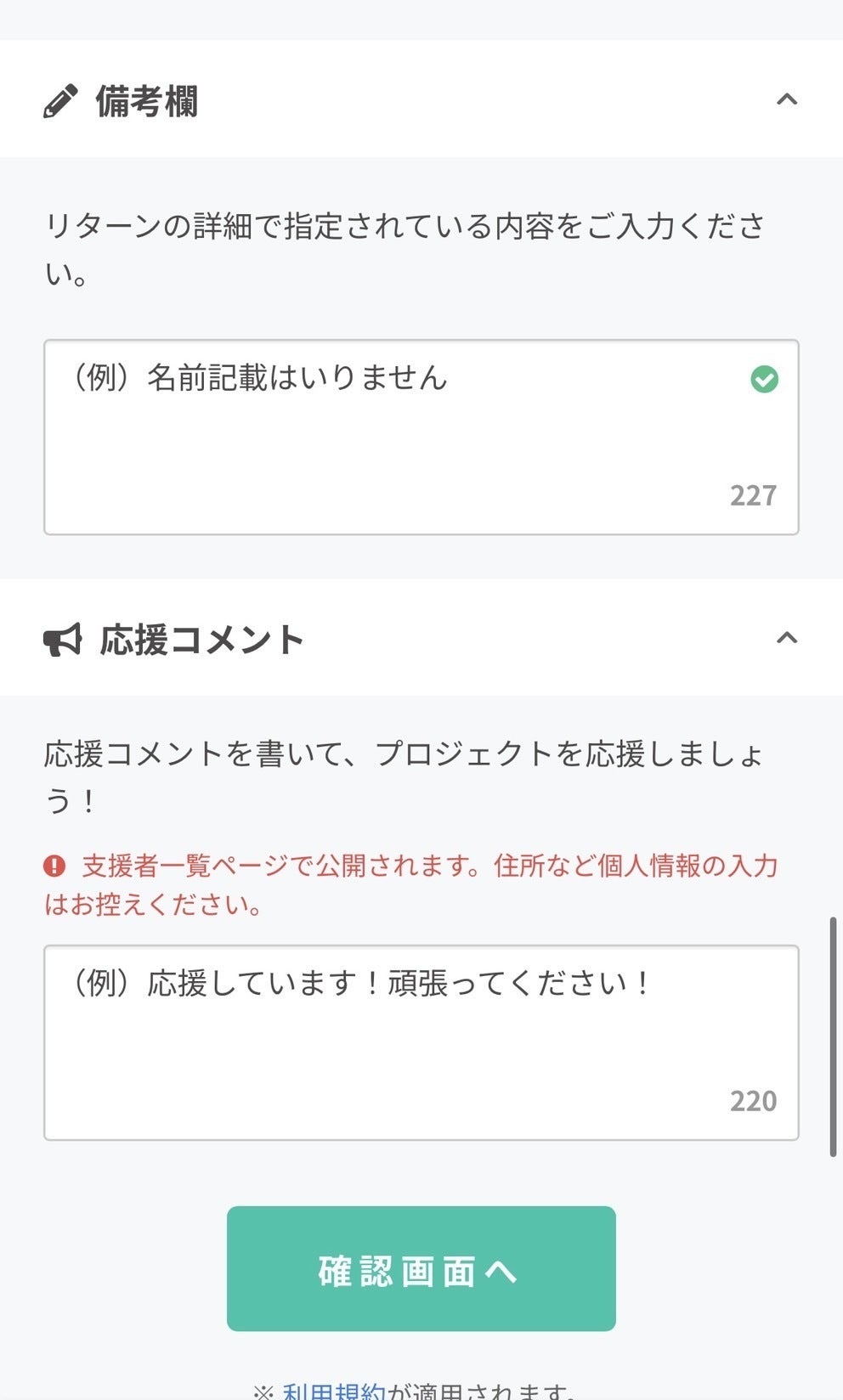Click the page scrollbar thumb on the right
843x1400 pixels.
coord(833,1036)
